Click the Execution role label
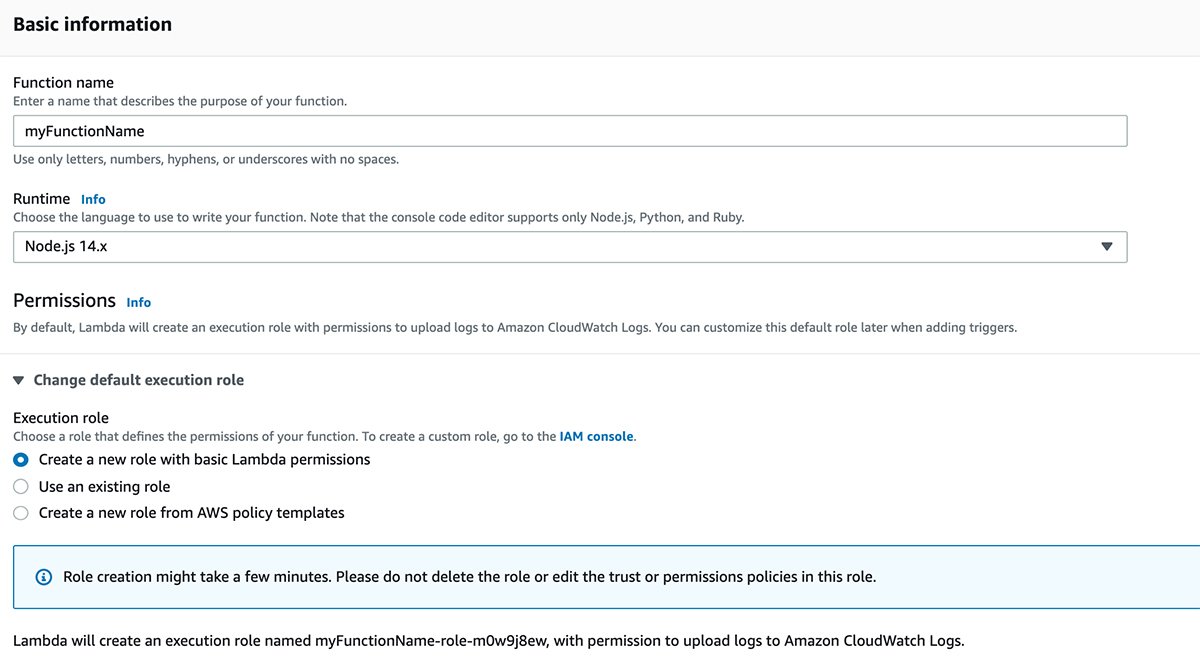This screenshot has width=1200, height=660. [61, 417]
